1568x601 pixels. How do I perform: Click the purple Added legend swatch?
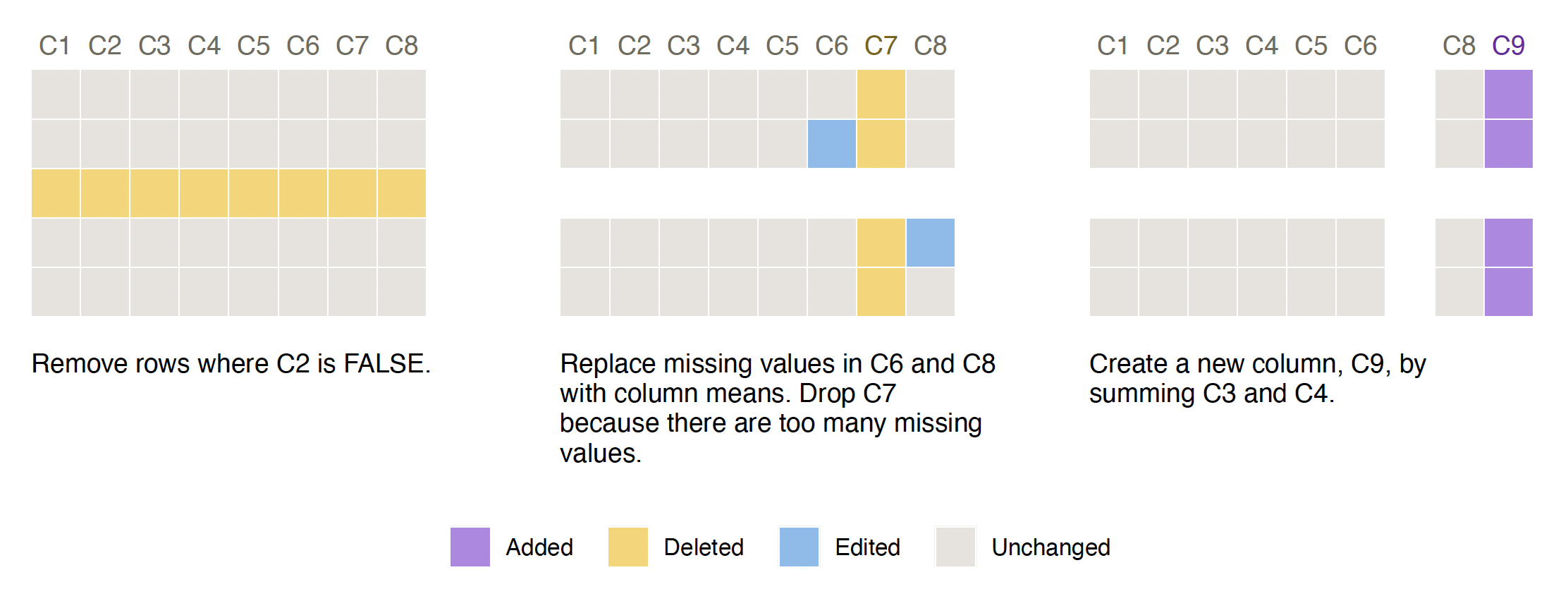(470, 547)
